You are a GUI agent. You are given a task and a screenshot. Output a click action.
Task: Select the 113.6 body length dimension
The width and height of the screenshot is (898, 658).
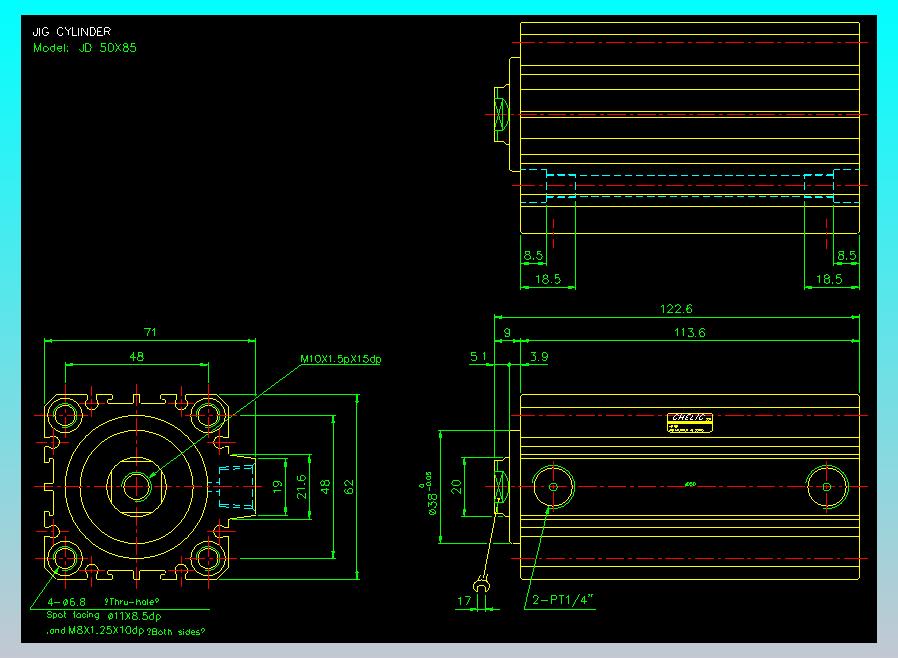690,332
